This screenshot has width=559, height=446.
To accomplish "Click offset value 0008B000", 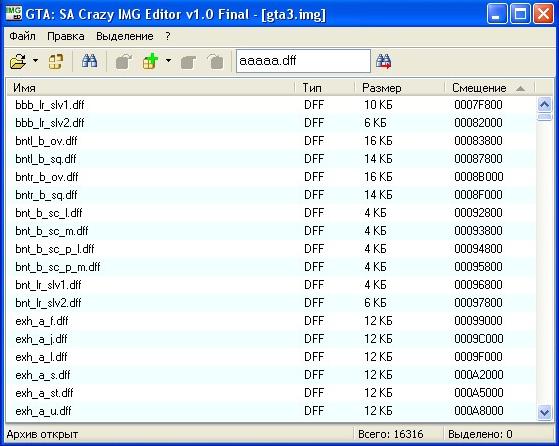I will click(478, 177).
